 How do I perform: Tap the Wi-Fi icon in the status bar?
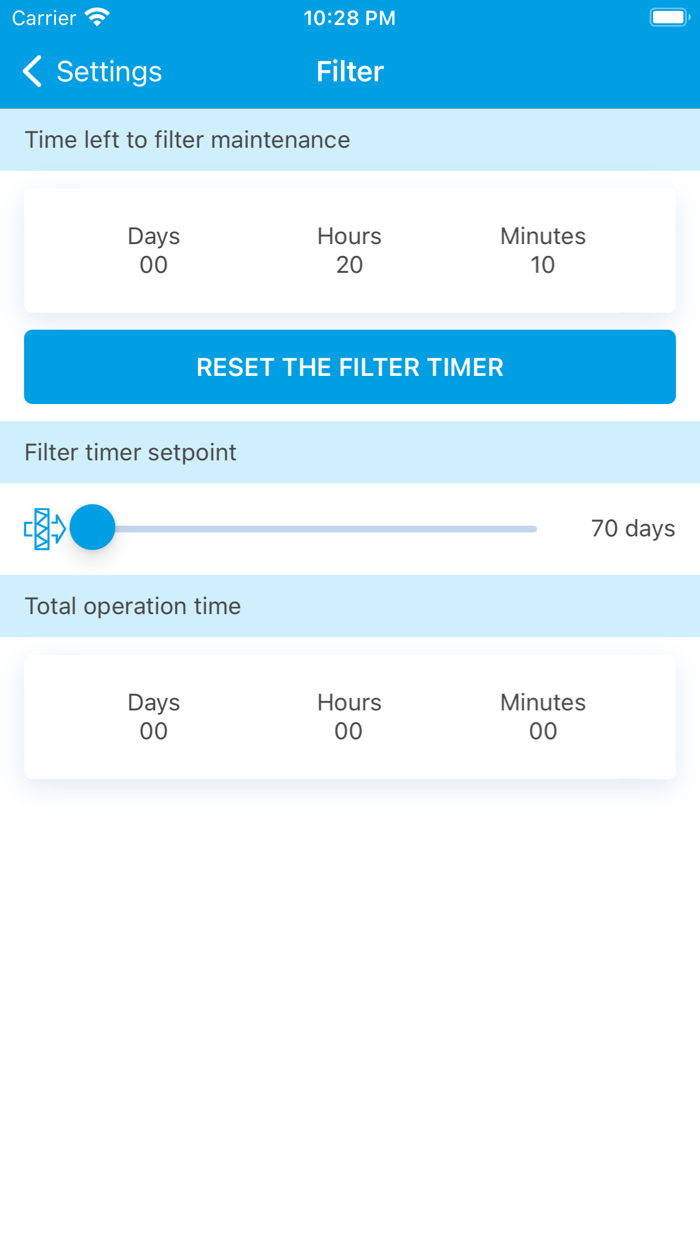click(x=95, y=17)
